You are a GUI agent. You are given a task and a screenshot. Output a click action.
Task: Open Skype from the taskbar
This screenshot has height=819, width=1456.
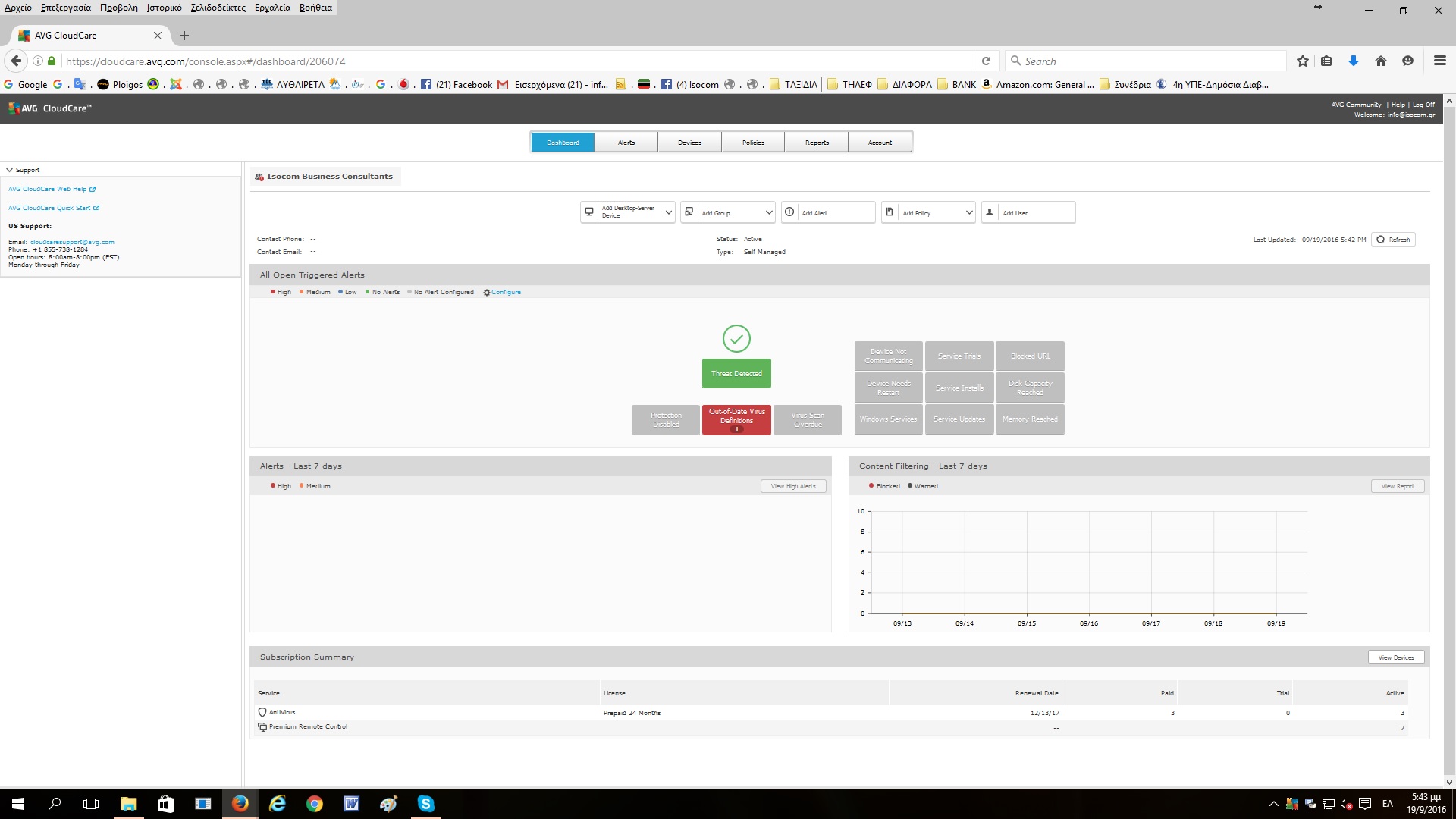pos(425,804)
